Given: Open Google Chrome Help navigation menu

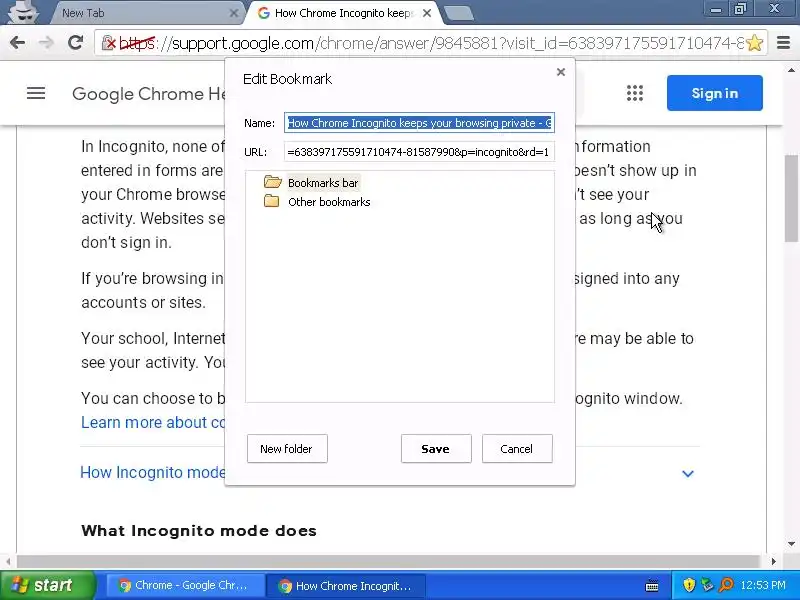Looking at the screenshot, I should (x=36, y=93).
